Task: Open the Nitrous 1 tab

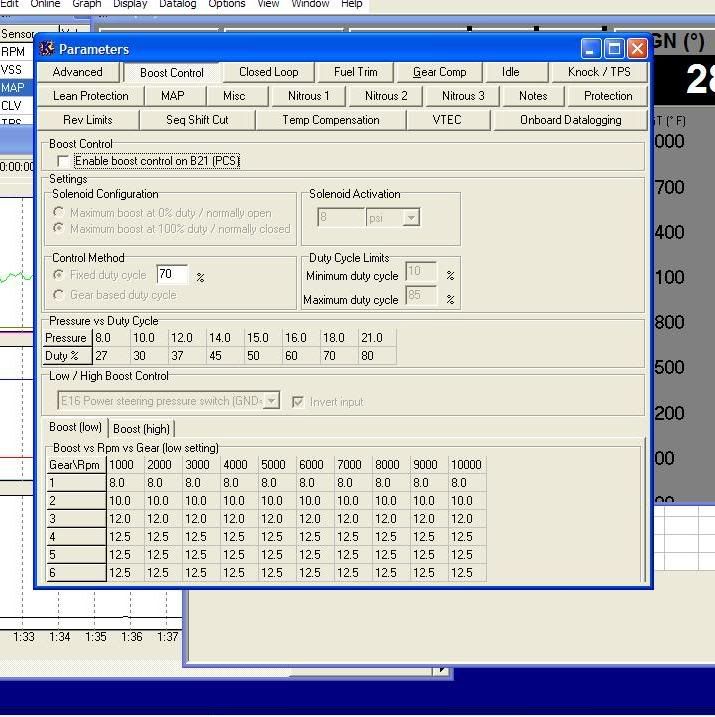Action: tap(310, 96)
